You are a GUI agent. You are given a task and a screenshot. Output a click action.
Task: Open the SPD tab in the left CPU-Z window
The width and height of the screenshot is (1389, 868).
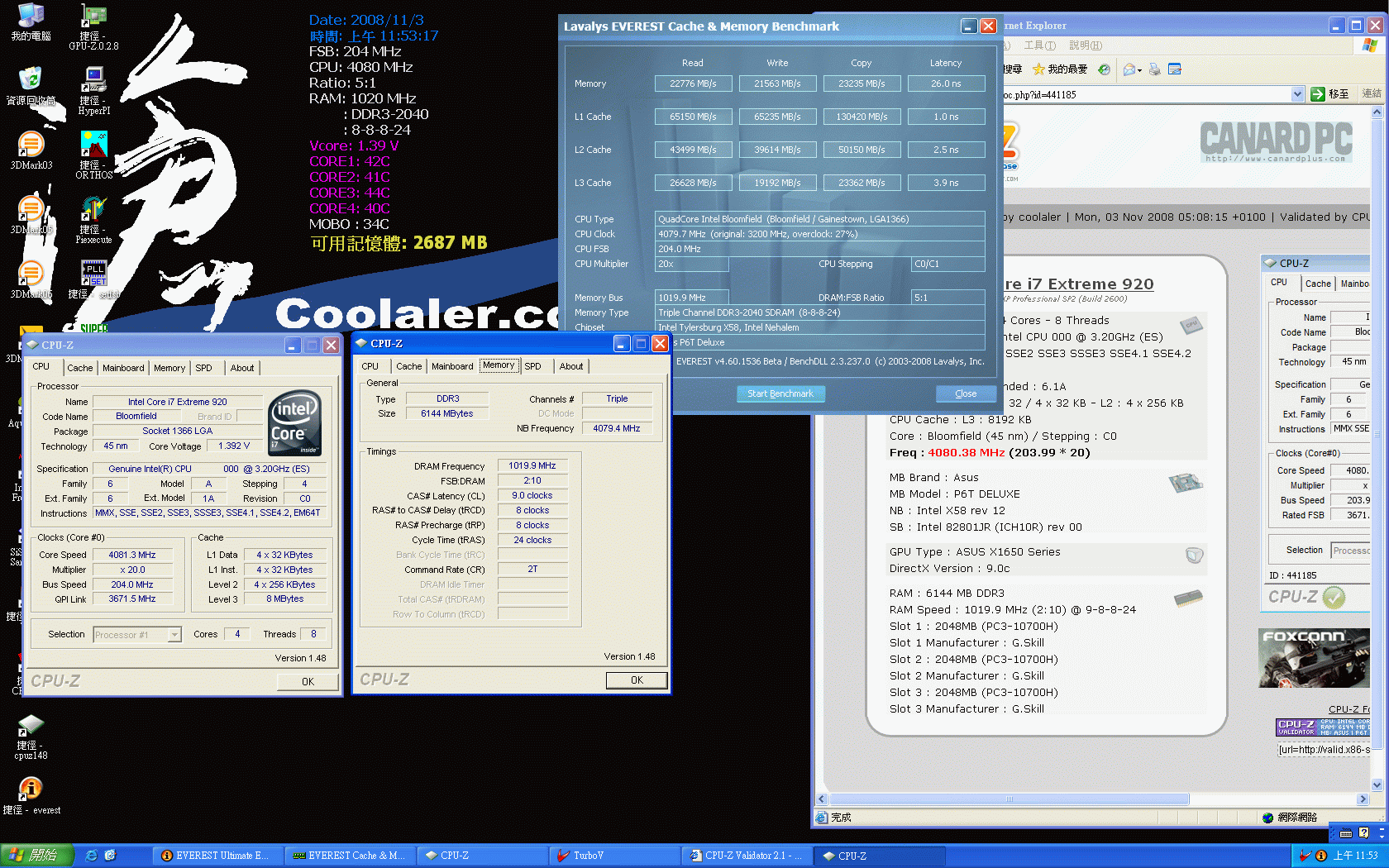(204, 368)
